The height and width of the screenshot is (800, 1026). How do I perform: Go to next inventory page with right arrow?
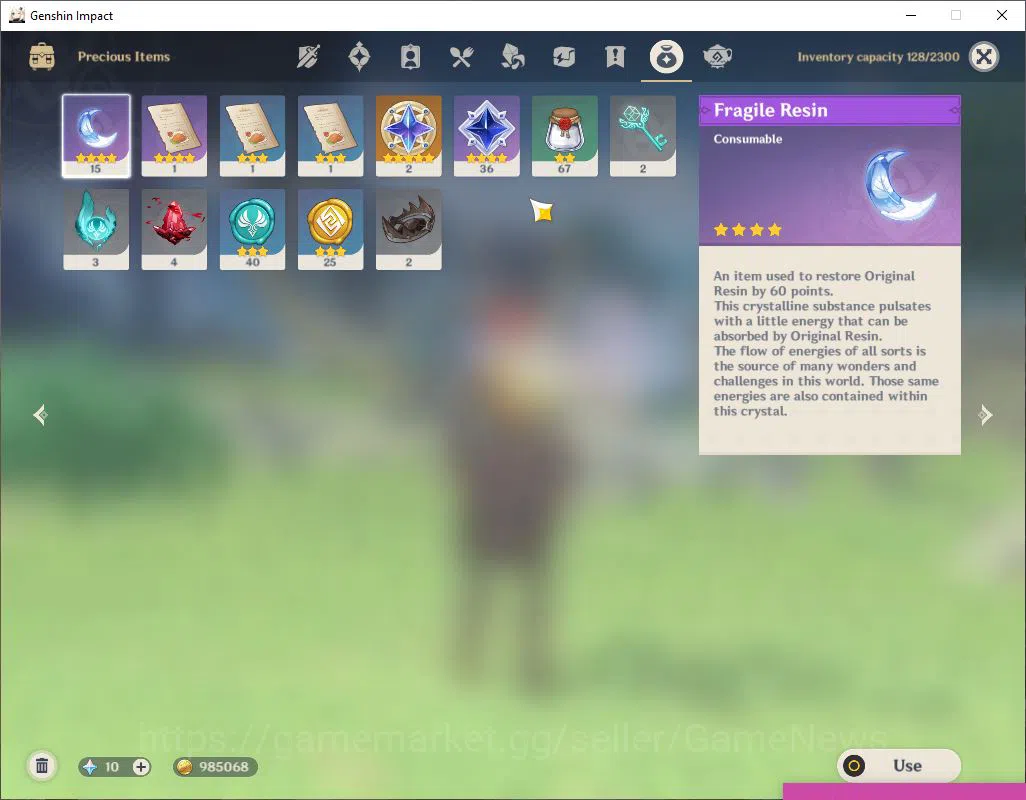click(x=985, y=415)
